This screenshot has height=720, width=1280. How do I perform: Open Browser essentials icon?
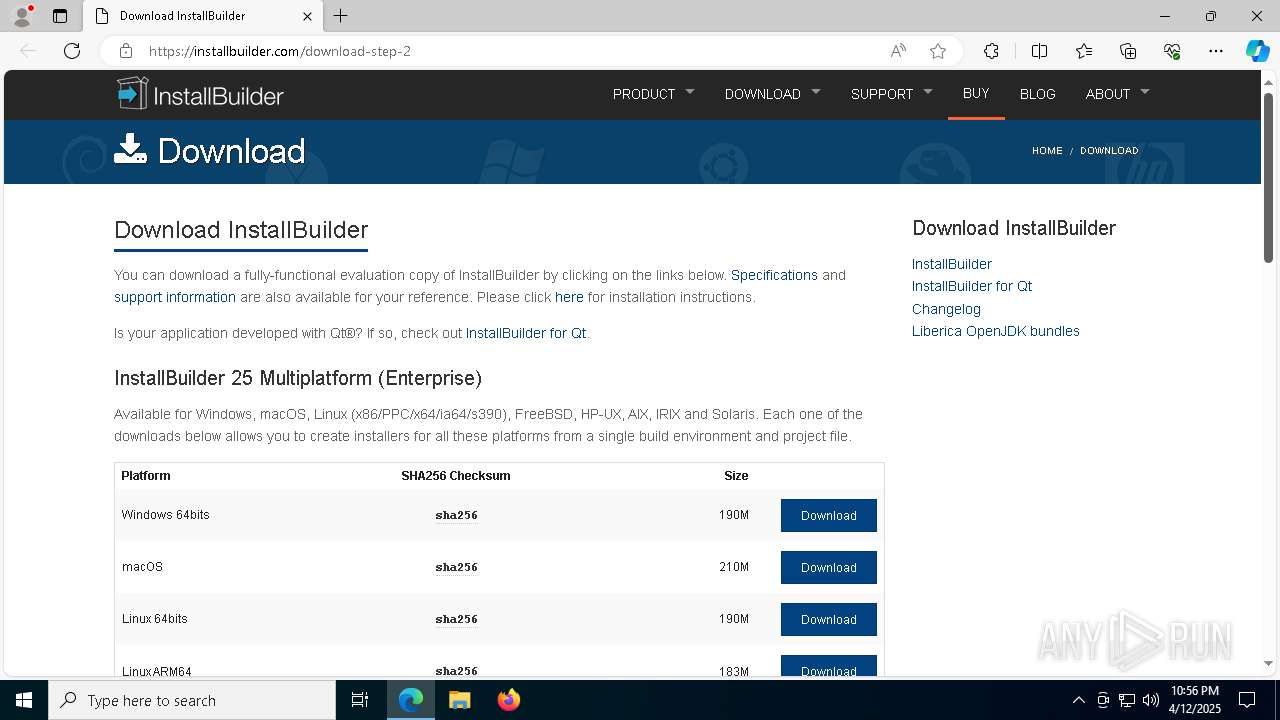tap(1172, 51)
